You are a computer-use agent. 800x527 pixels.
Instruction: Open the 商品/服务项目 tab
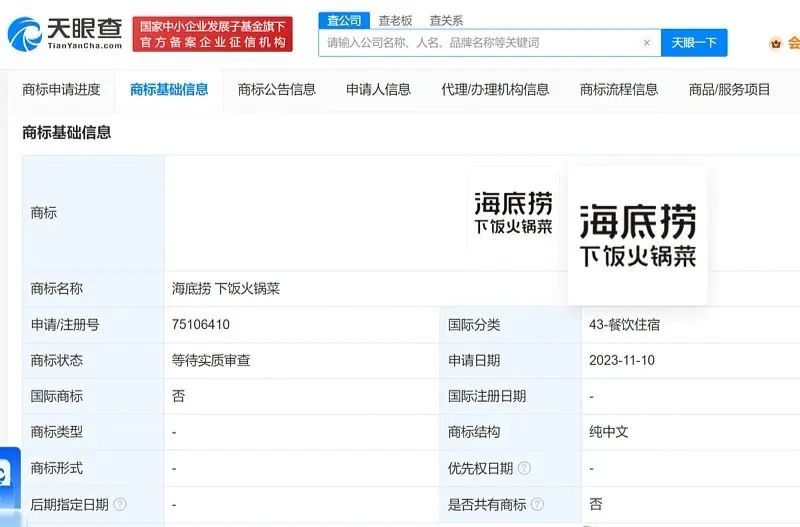(730, 90)
